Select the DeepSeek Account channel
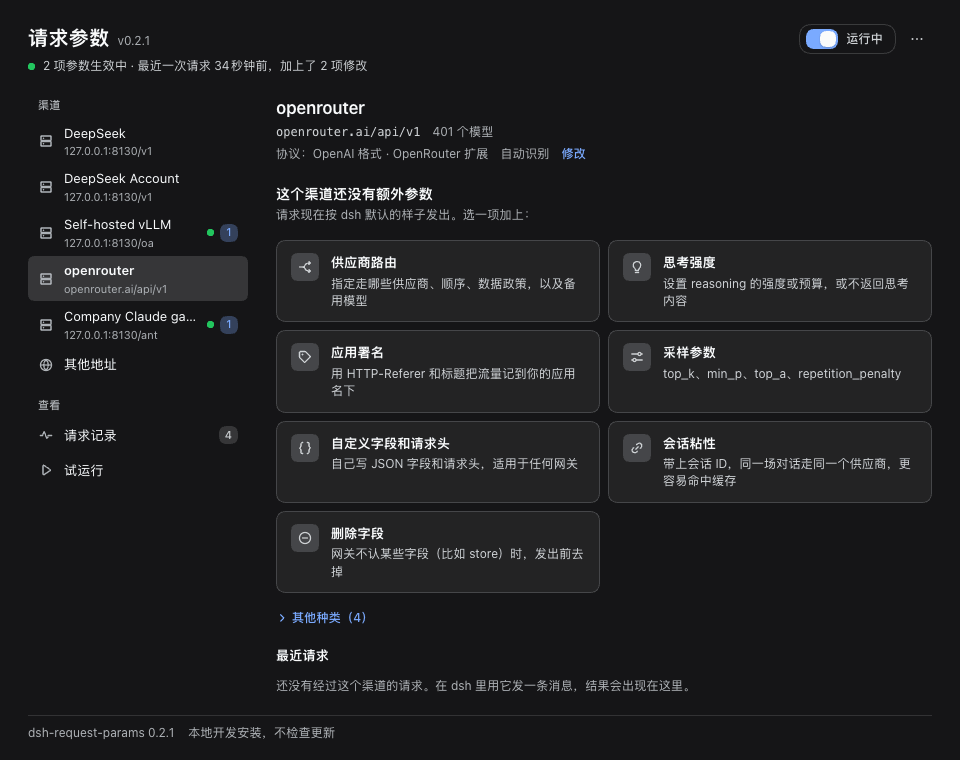Screen dimensions: 960x760 pyautogui.click(x=138, y=187)
